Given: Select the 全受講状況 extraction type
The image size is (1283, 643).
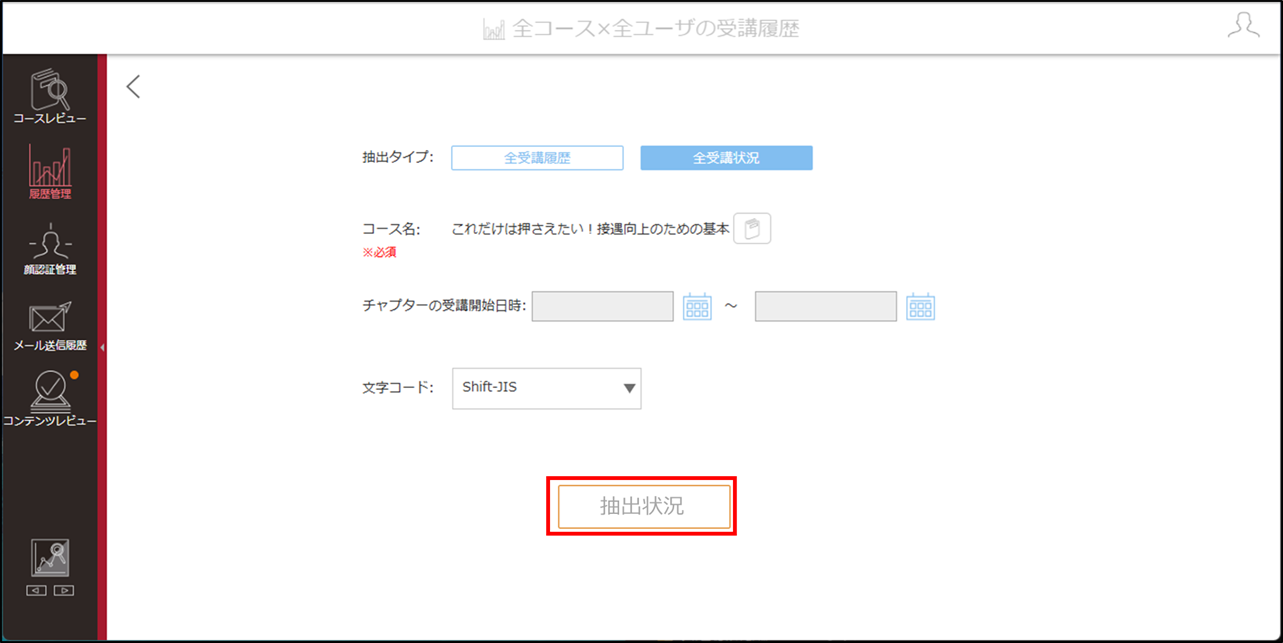Looking at the screenshot, I should (x=726, y=158).
